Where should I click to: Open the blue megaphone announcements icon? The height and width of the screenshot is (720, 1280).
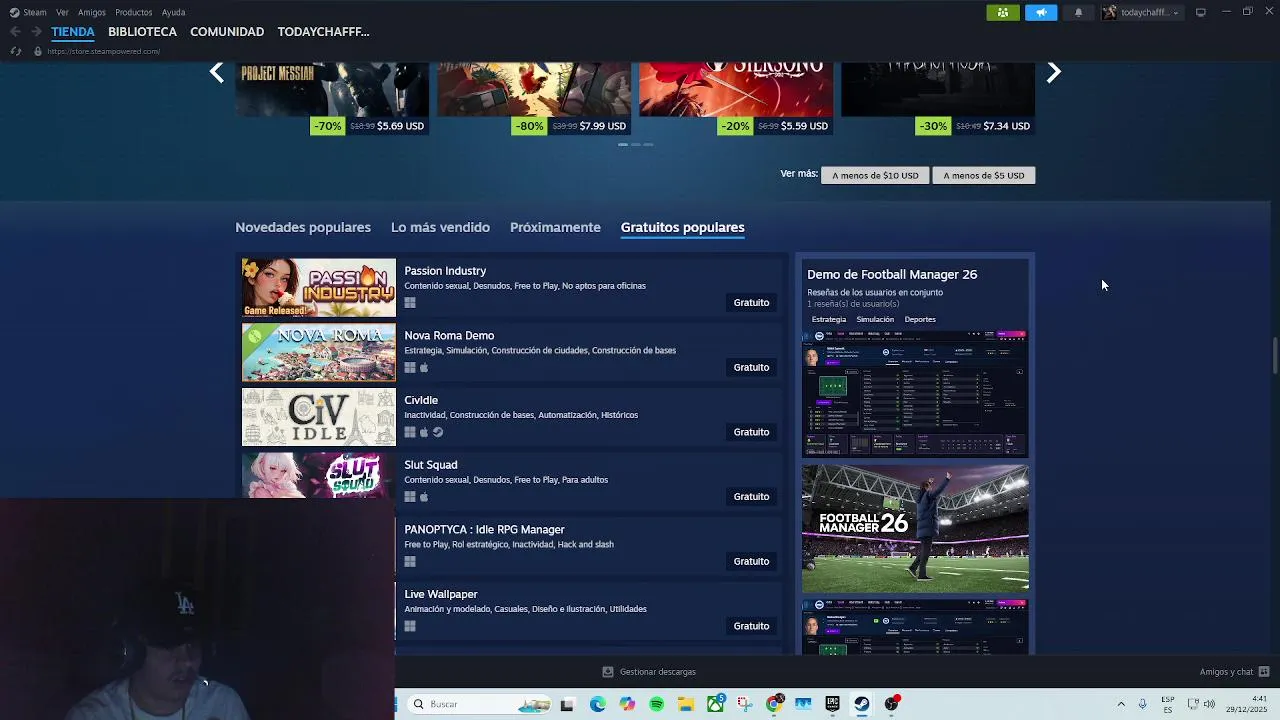coord(1041,12)
